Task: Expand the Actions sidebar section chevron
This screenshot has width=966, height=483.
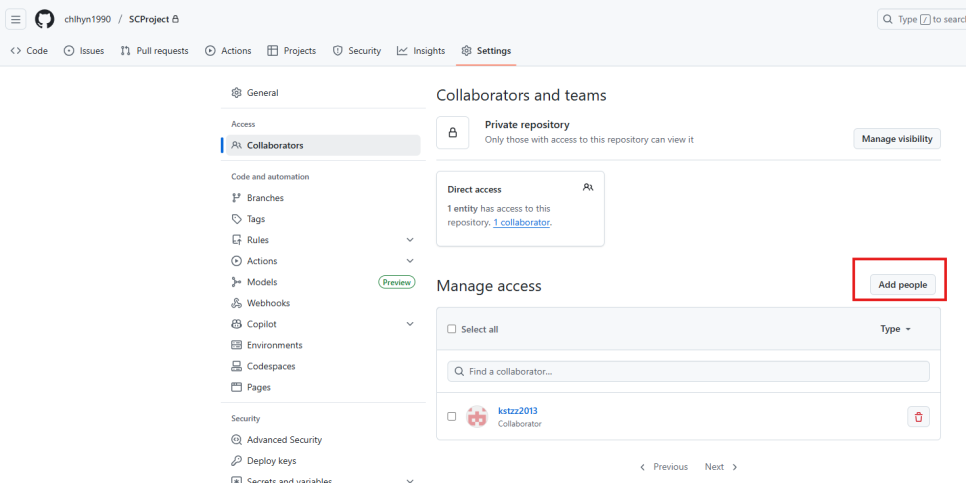Action: coord(410,261)
